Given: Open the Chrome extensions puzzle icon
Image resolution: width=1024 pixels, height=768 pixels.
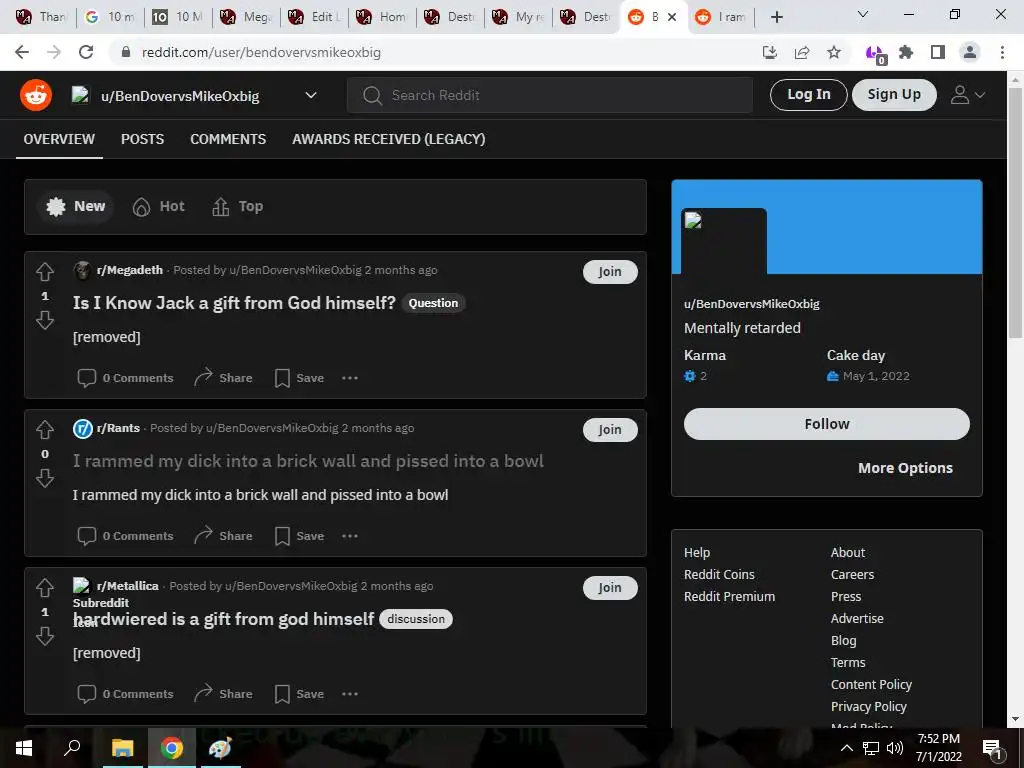Looking at the screenshot, I should pyautogui.click(x=906, y=52).
